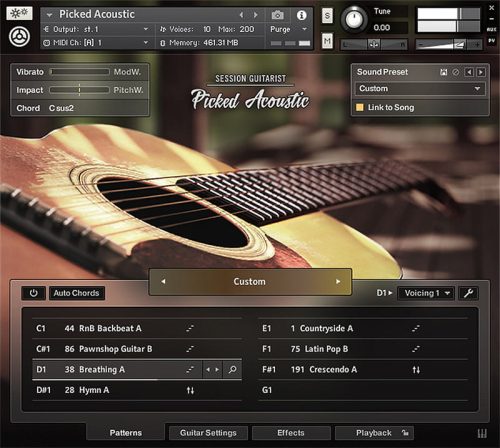500x448 pixels.
Task: Expand the instrument header arrow beside Picked Acoustic
Action: [49, 15]
